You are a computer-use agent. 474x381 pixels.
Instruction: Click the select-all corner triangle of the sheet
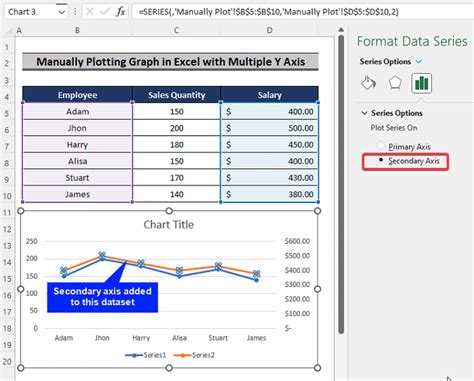pyautogui.click(x=10, y=31)
